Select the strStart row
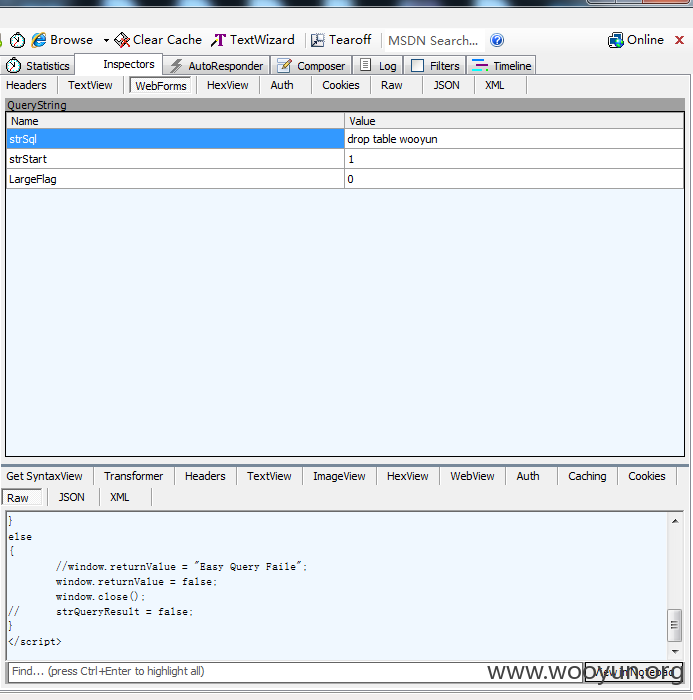Screen dimensions: 693x700 [345, 159]
